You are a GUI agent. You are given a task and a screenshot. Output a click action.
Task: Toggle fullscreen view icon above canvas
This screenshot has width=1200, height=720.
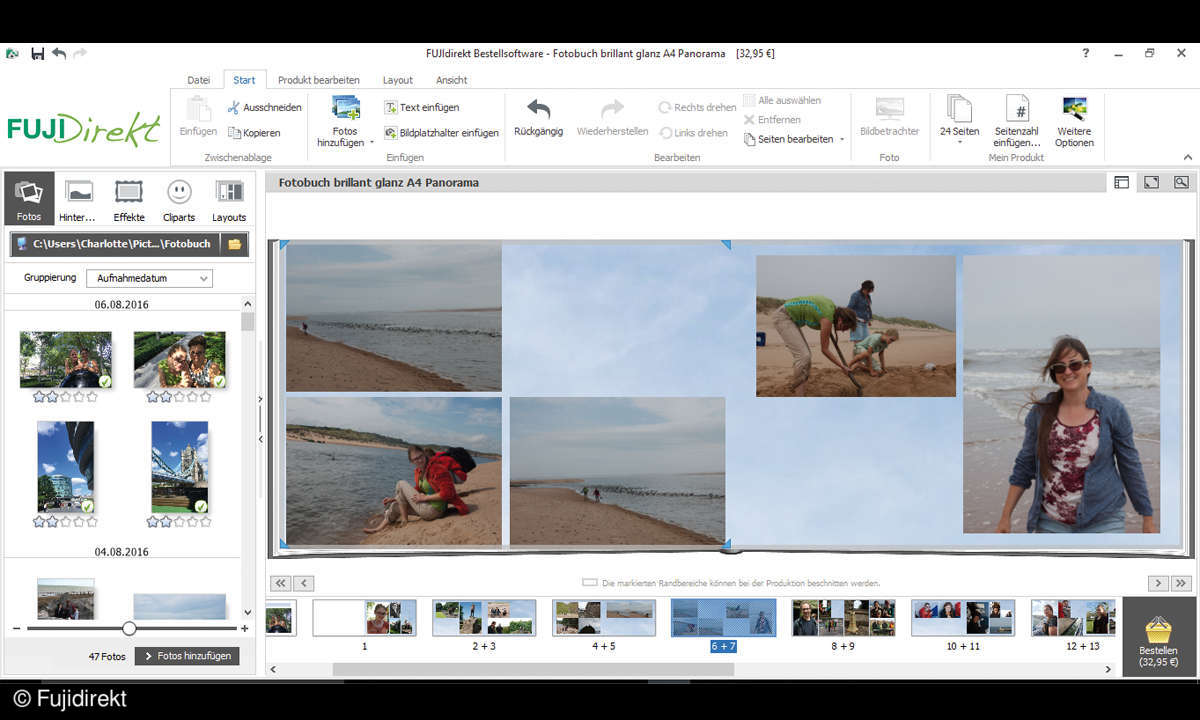(1151, 182)
